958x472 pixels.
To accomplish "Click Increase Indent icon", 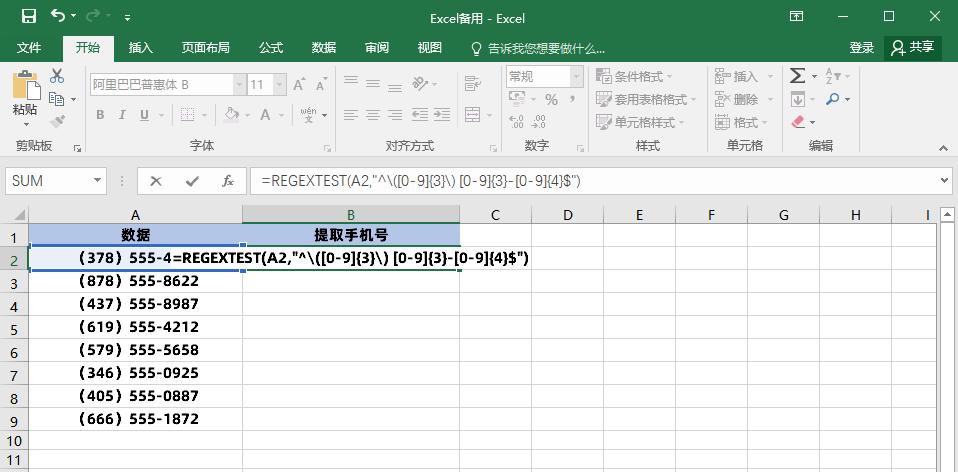I will tap(442, 115).
